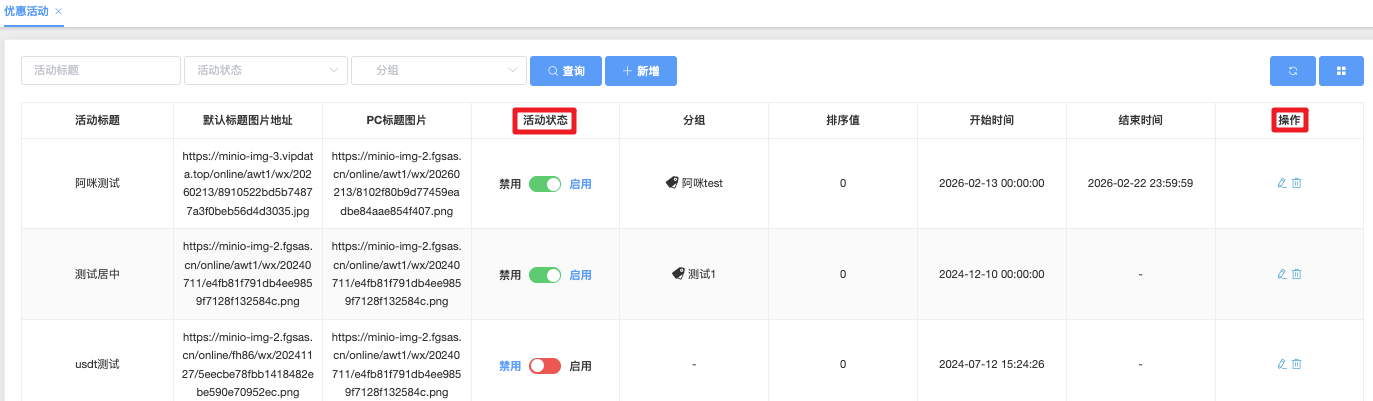Click the 新增 add button
Screen dimensions: 1373x401
[x=640, y=71]
